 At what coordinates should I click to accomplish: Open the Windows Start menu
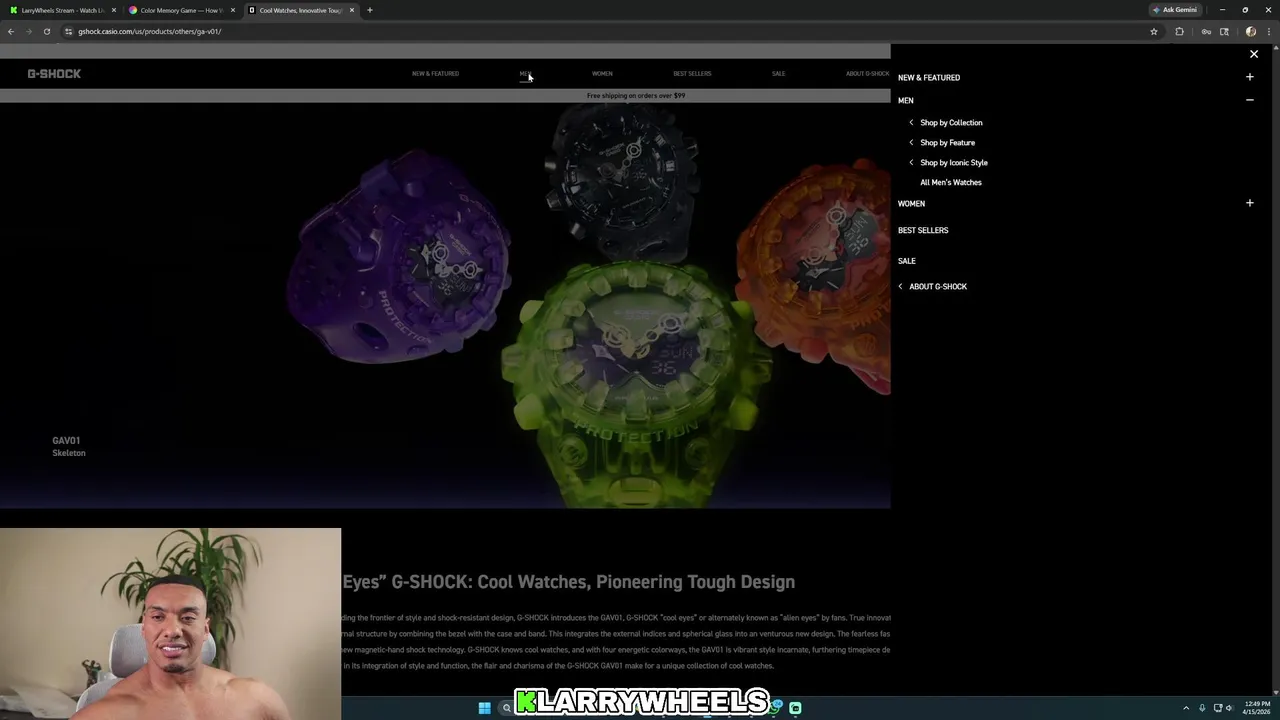pyautogui.click(x=485, y=708)
